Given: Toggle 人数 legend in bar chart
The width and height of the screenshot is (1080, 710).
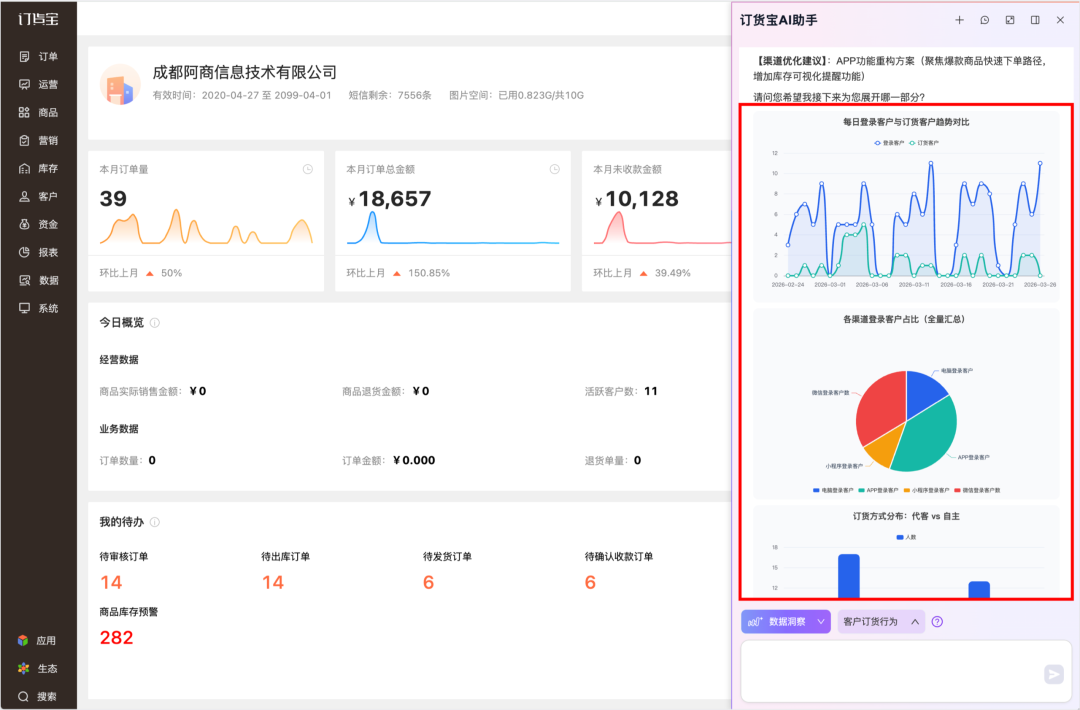Looking at the screenshot, I should tap(906, 537).
